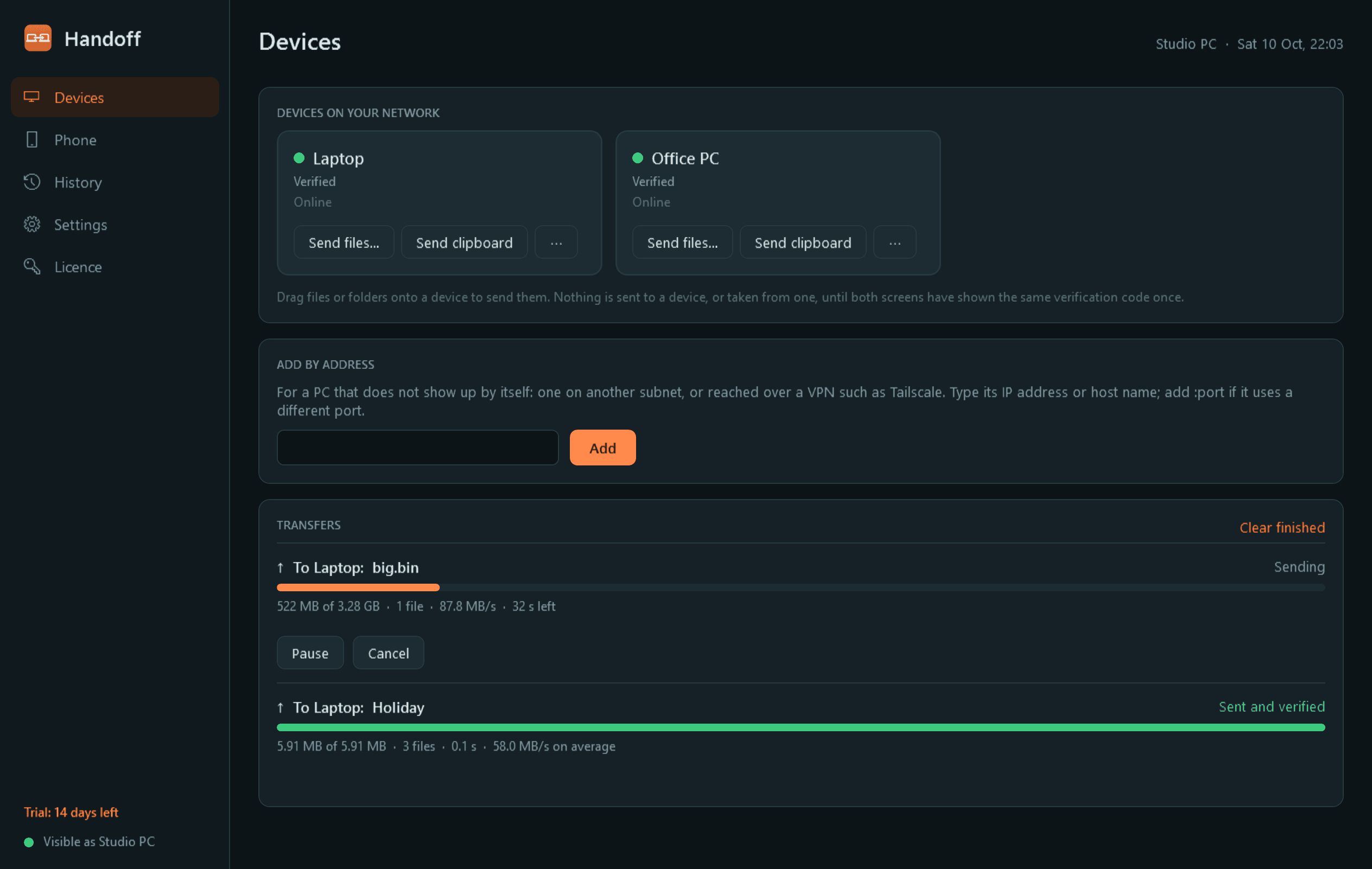The image size is (1372, 869).
Task: Click the History clock icon
Action: tap(32, 182)
